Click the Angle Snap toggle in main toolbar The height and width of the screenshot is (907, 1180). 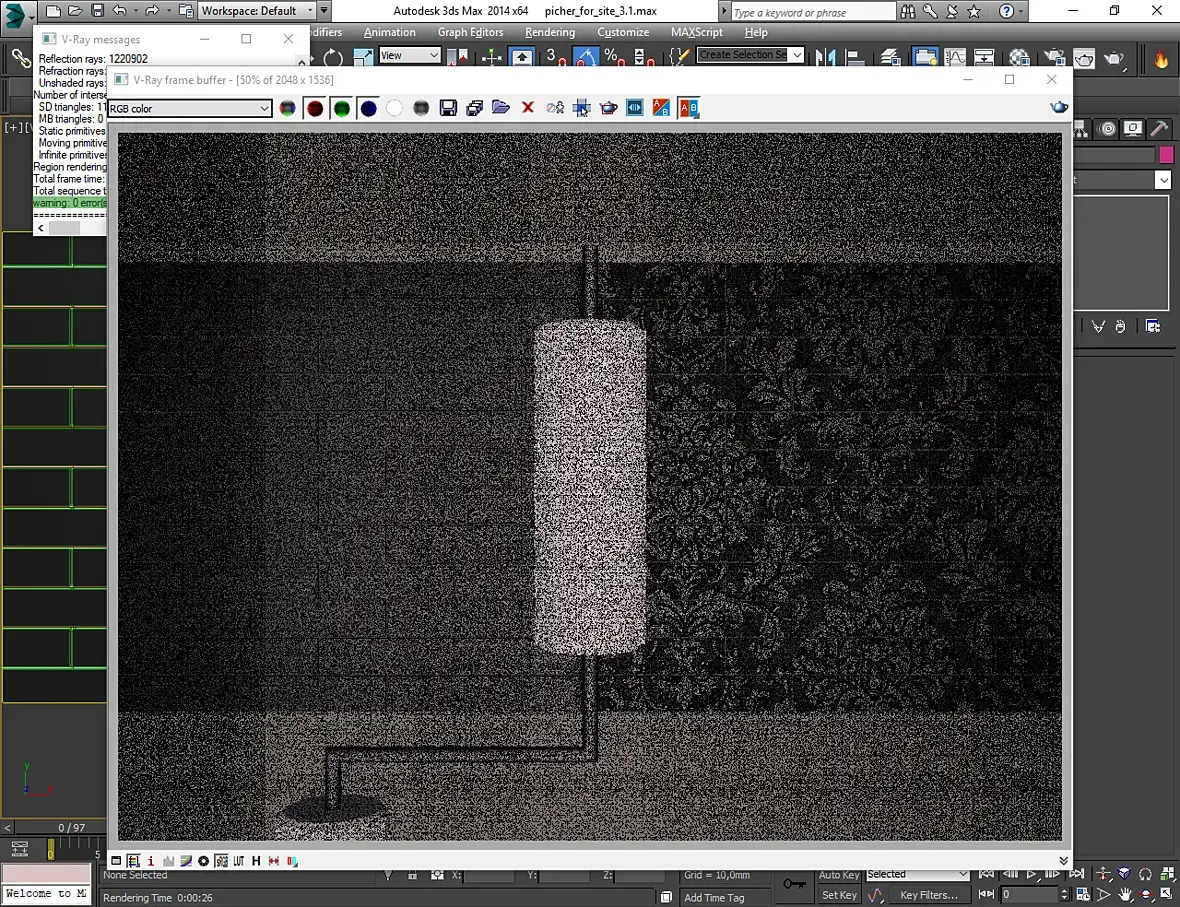pos(585,56)
